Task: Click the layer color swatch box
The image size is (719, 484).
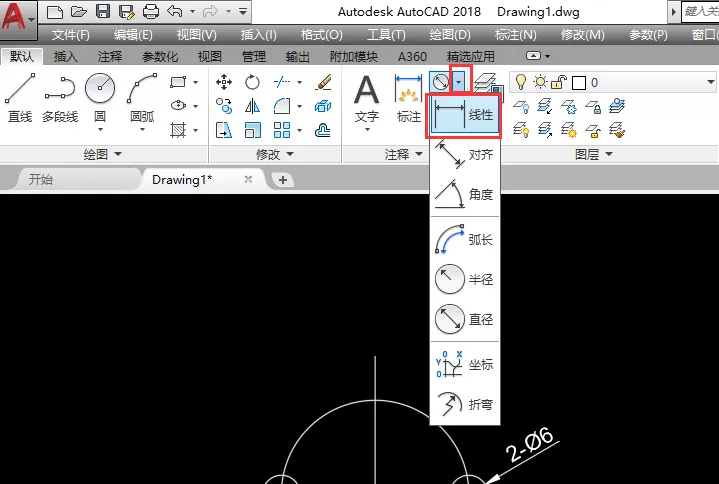Action: click(x=579, y=83)
